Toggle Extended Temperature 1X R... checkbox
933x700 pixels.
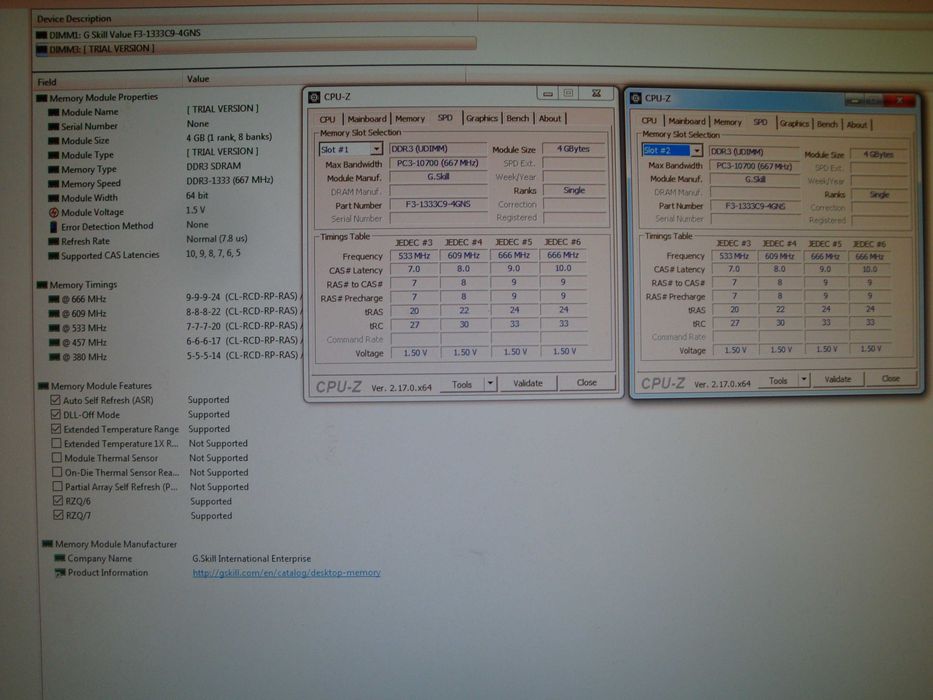[57, 443]
